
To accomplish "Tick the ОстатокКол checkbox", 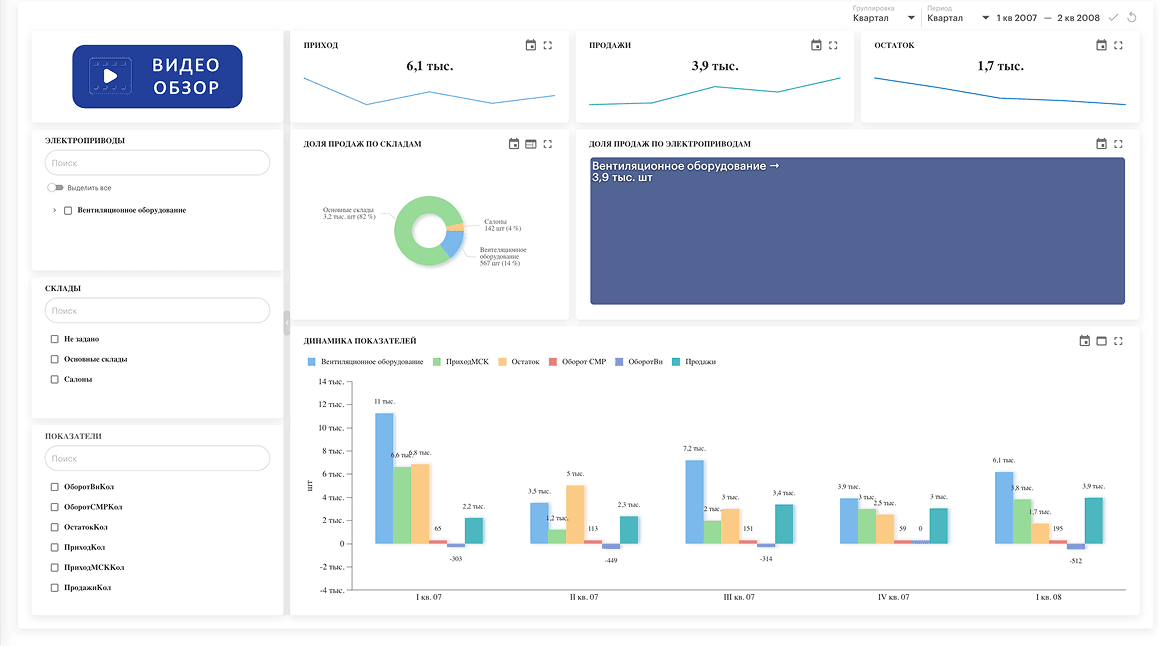I will tap(54, 527).
